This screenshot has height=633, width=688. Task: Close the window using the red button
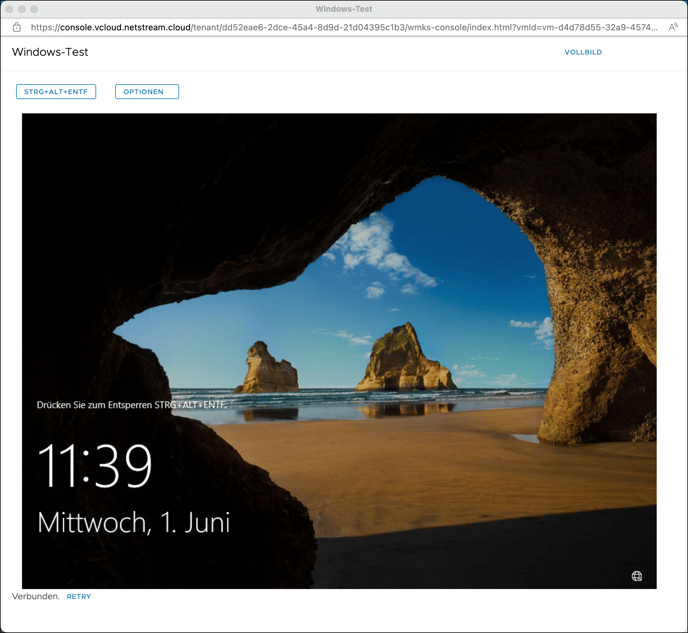(x=9, y=9)
